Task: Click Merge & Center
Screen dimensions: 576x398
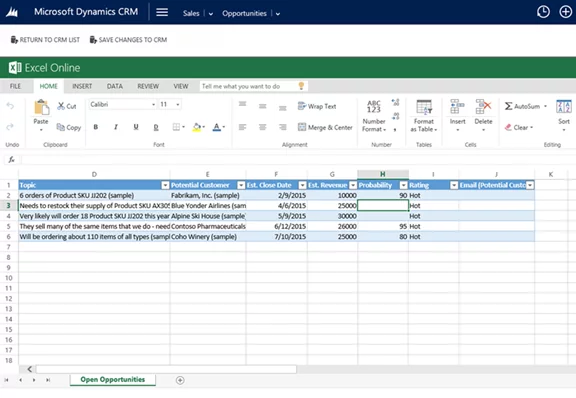Action: click(x=325, y=127)
